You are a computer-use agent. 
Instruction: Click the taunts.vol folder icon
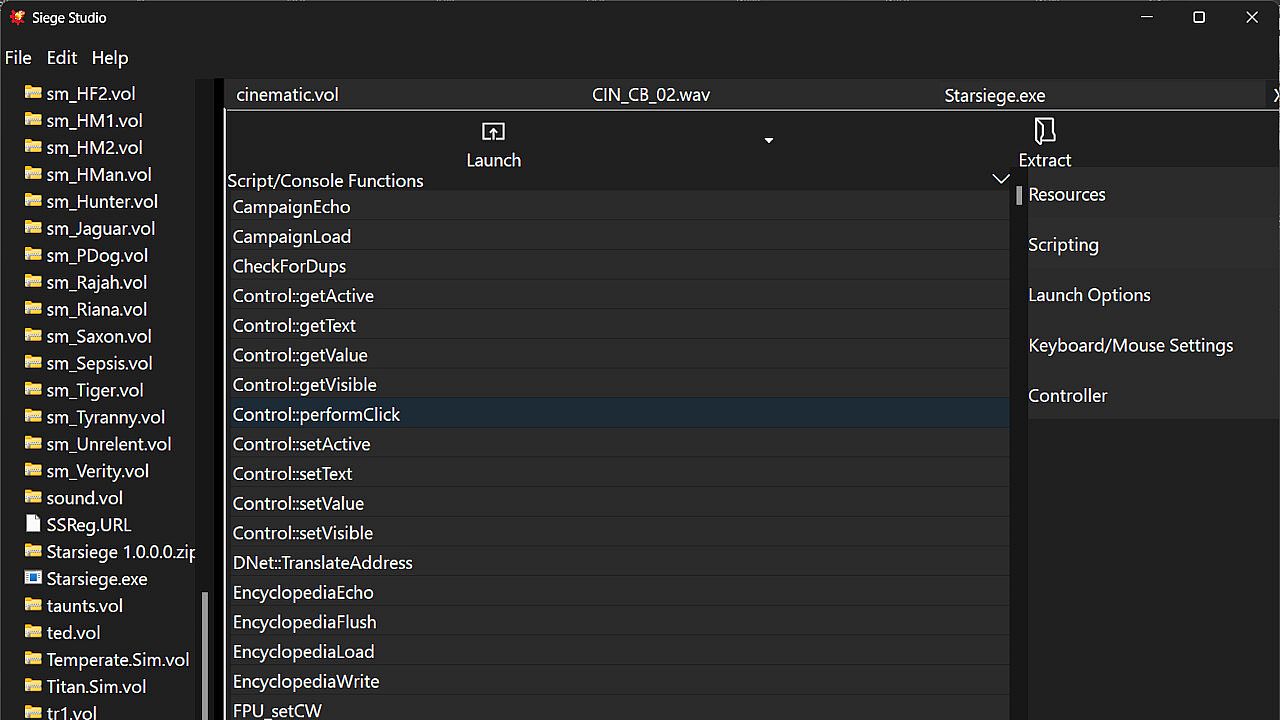[x=33, y=606]
